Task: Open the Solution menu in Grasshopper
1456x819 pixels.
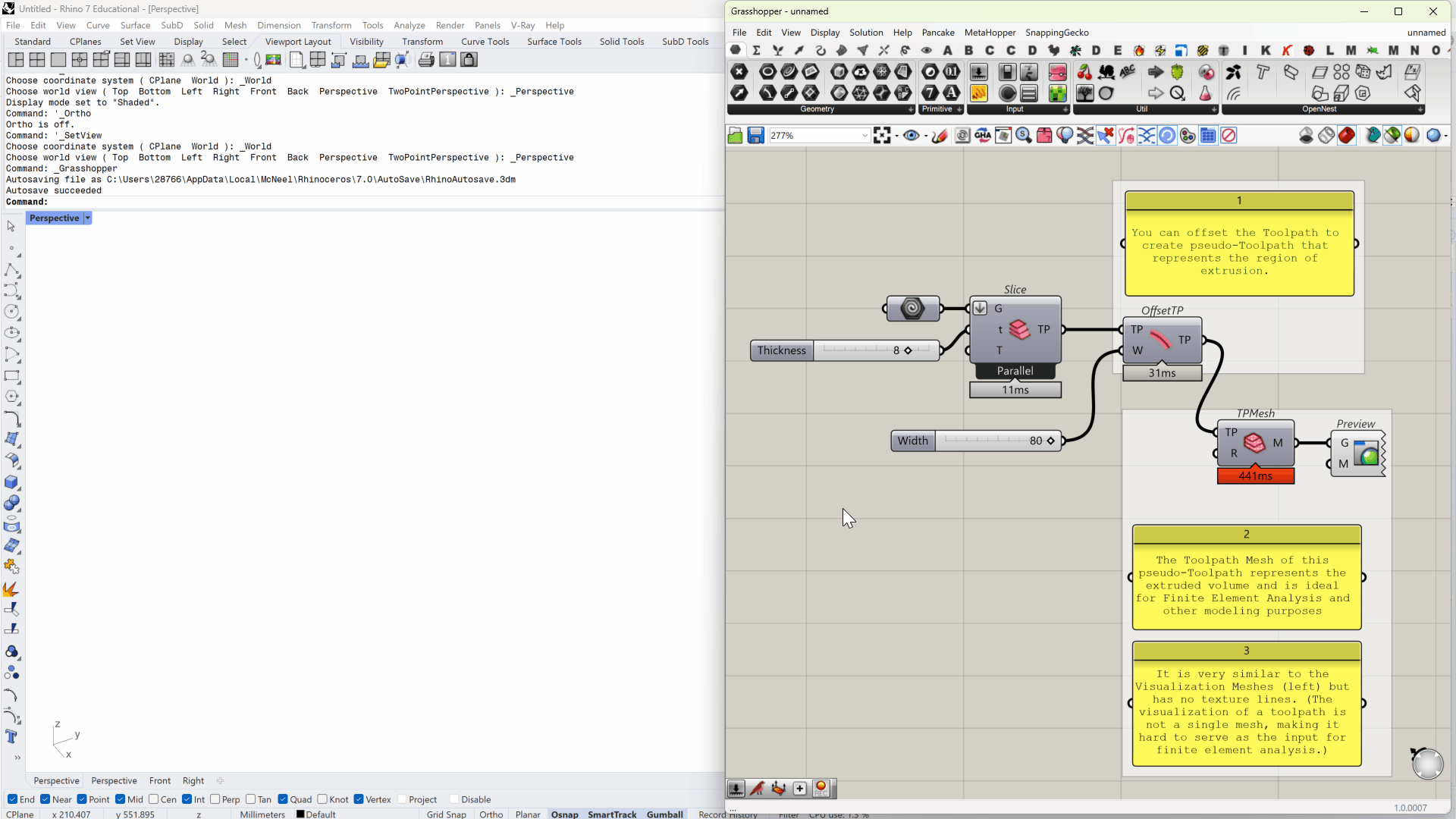Action: 865,33
